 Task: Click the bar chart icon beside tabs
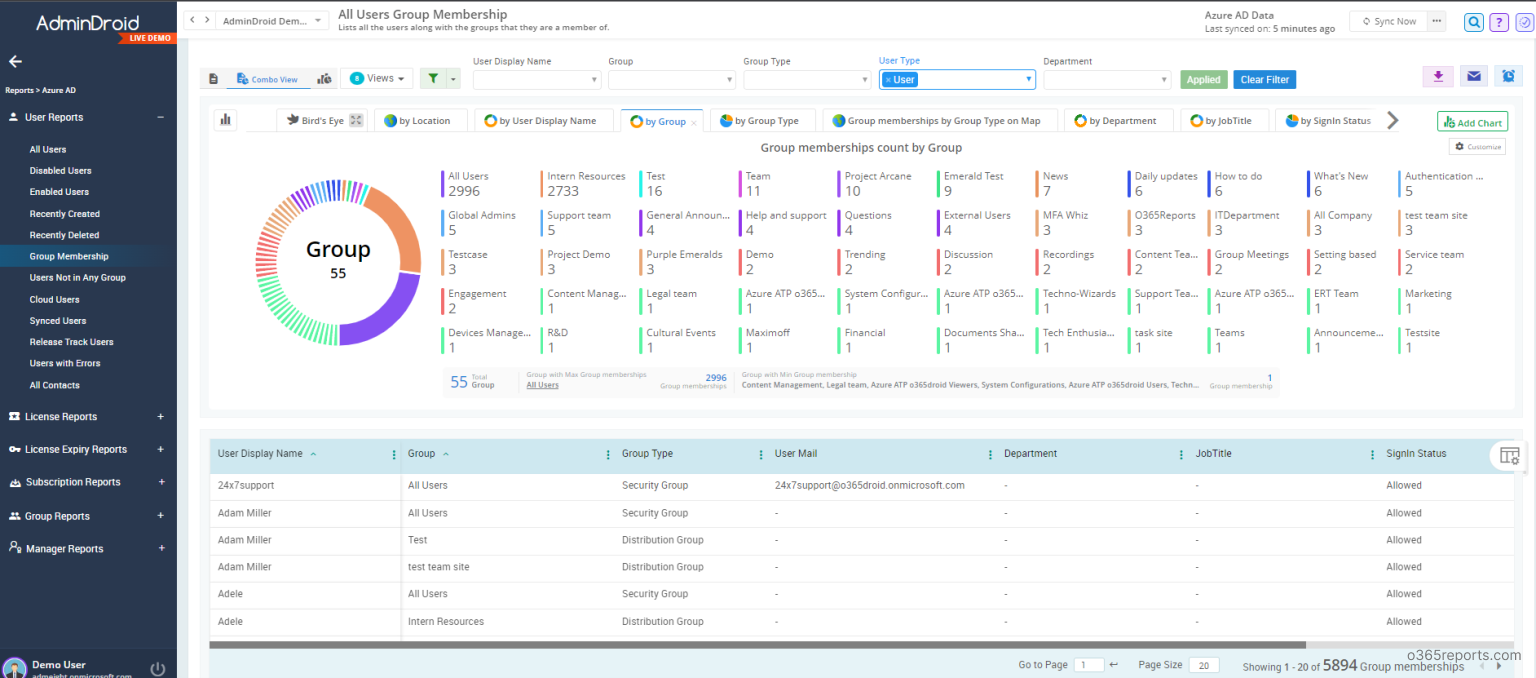coord(226,120)
